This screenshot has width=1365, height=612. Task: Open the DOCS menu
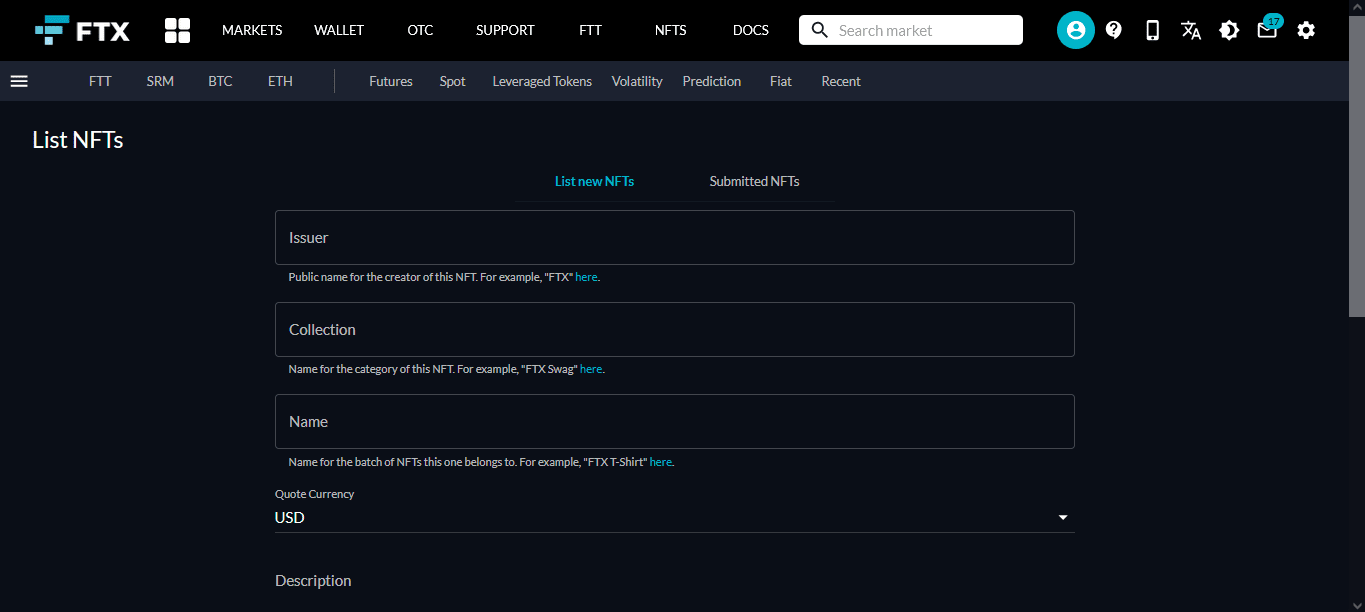pos(751,30)
